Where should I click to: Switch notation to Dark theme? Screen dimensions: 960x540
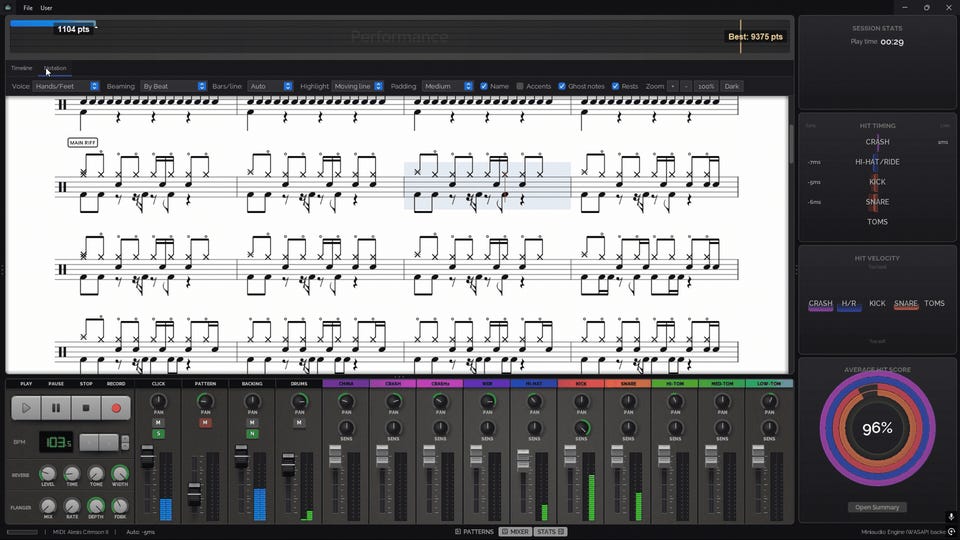pyautogui.click(x=732, y=86)
